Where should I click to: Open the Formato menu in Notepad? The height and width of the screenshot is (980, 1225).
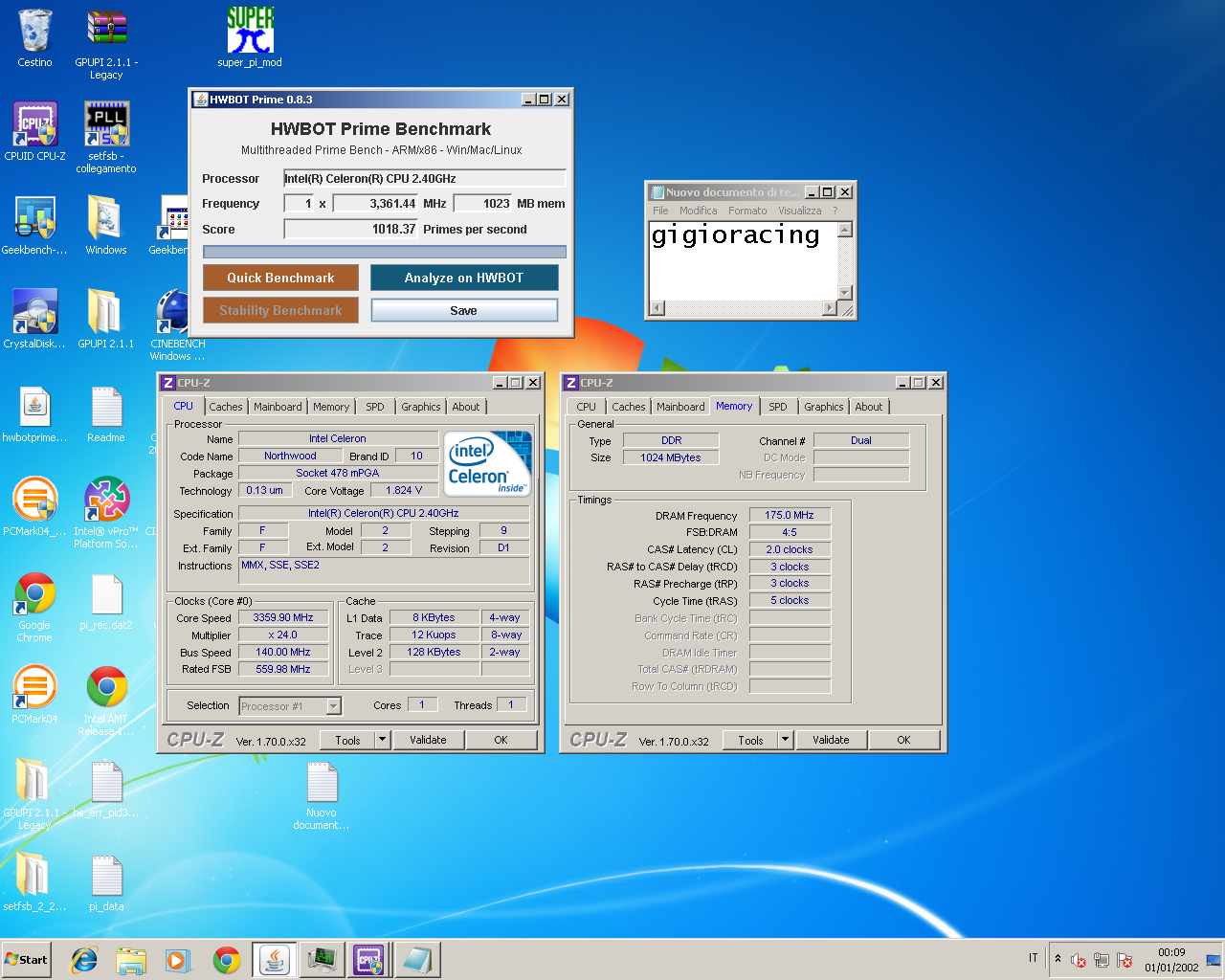click(747, 211)
